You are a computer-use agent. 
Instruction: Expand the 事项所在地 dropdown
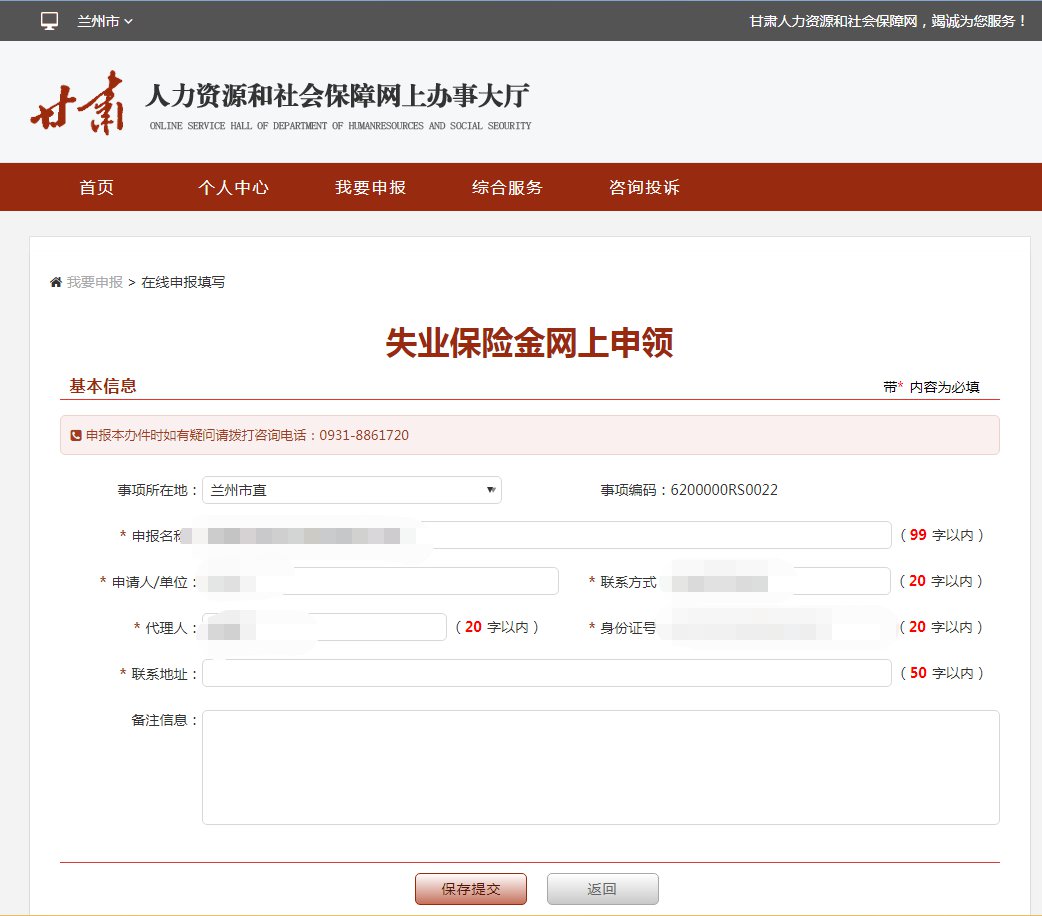tap(351, 490)
